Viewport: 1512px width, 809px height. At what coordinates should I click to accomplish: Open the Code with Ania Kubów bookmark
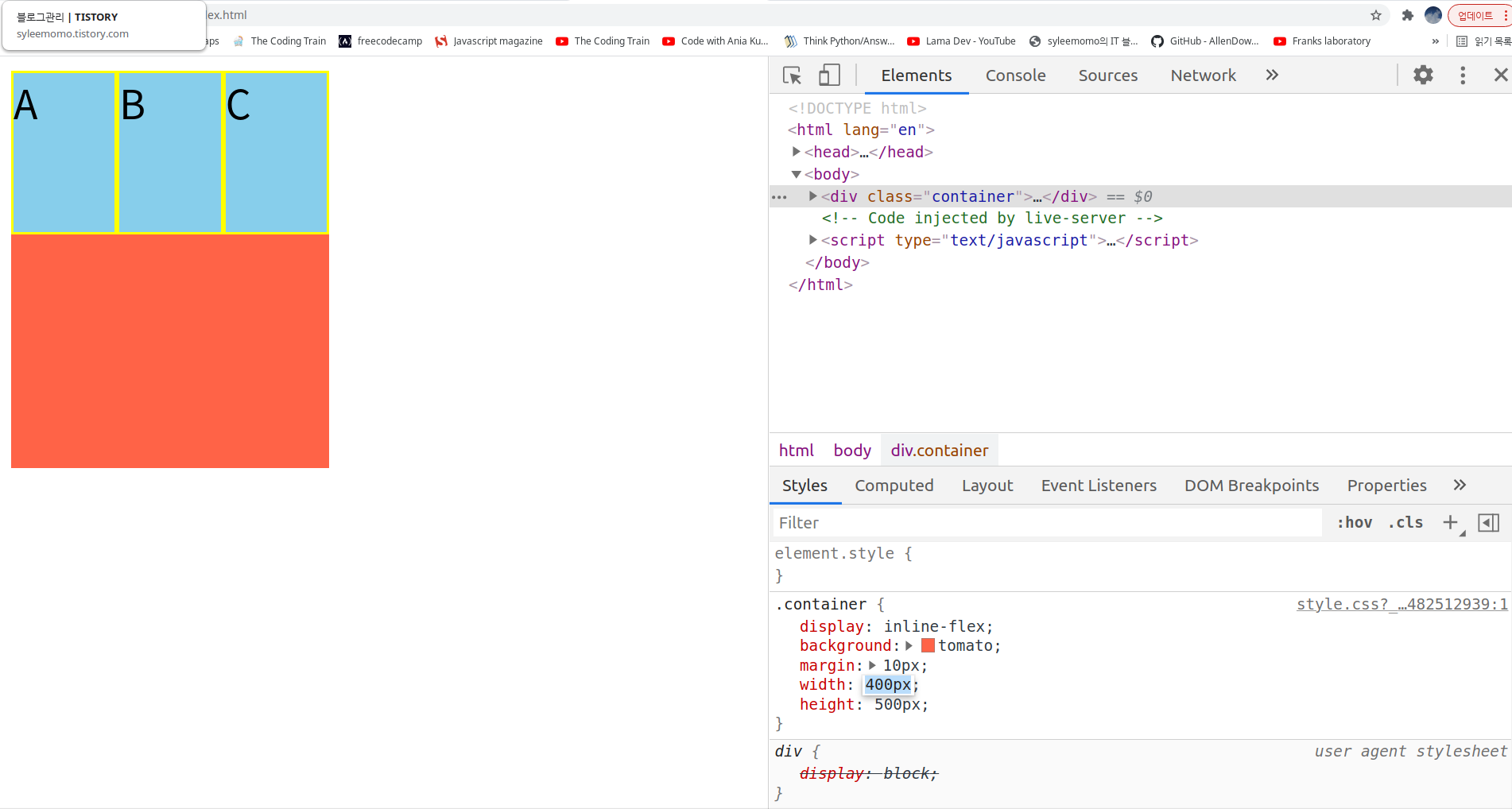(715, 41)
